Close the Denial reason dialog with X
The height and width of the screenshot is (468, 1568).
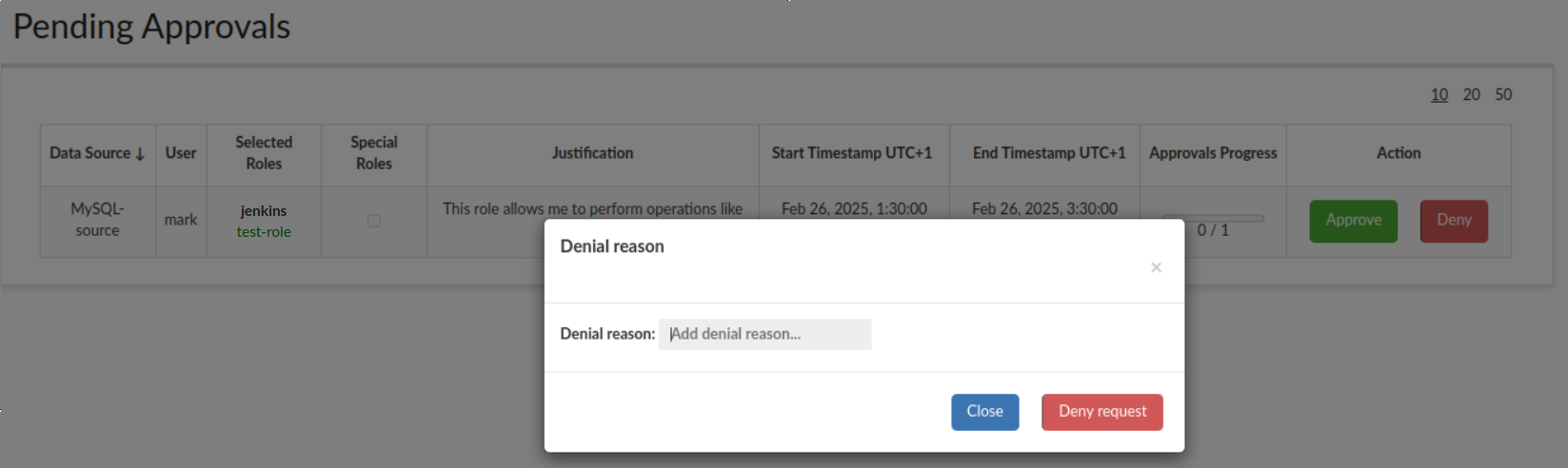tap(1156, 267)
